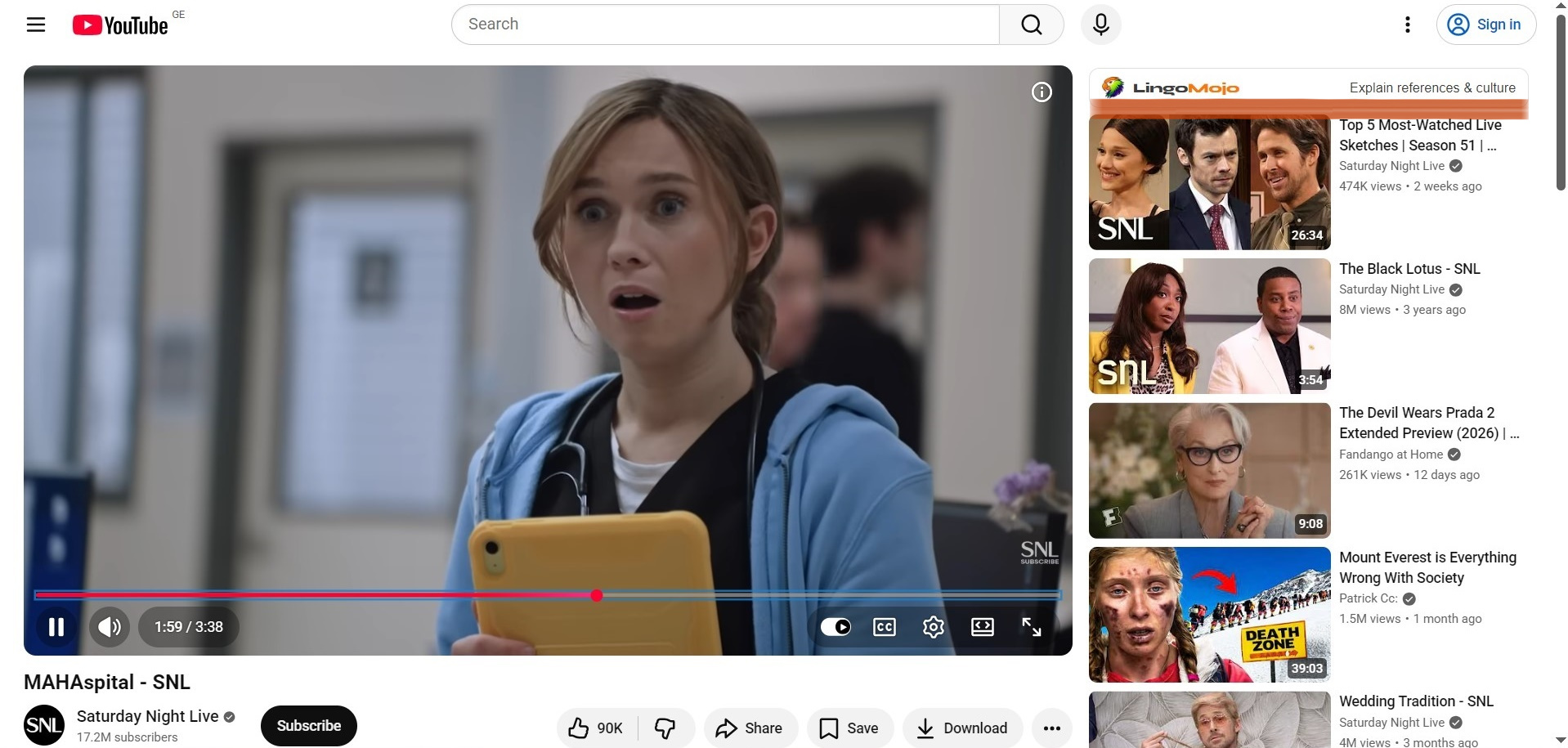Open more actions ellipsis below video
Screen dimensions: 1568x748
tap(1052, 728)
